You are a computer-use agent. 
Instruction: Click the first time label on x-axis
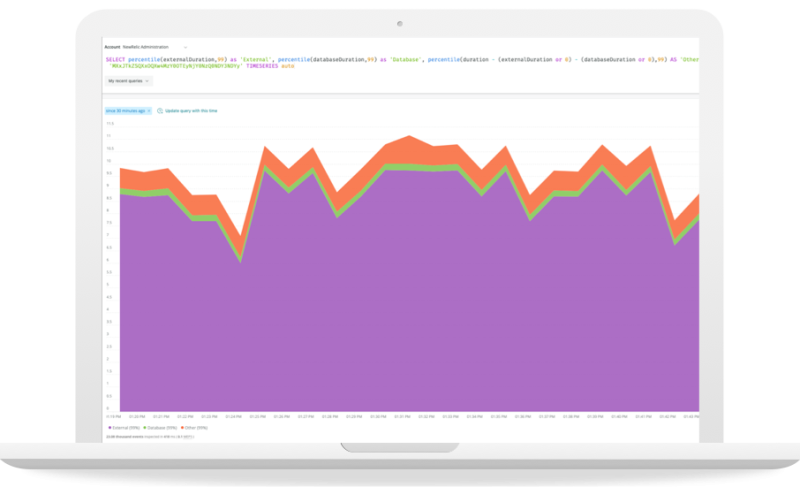coord(111,415)
